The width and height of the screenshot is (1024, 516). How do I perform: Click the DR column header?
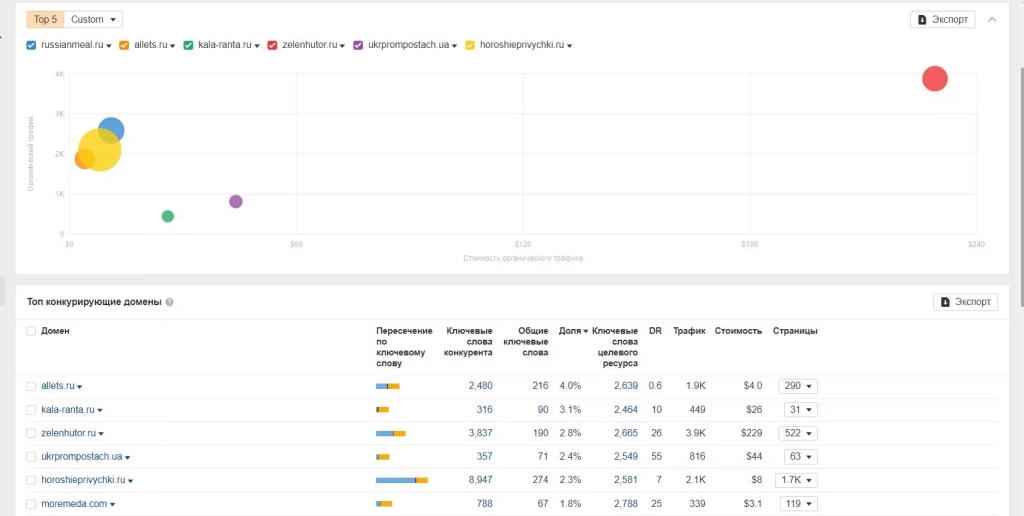tap(655, 331)
